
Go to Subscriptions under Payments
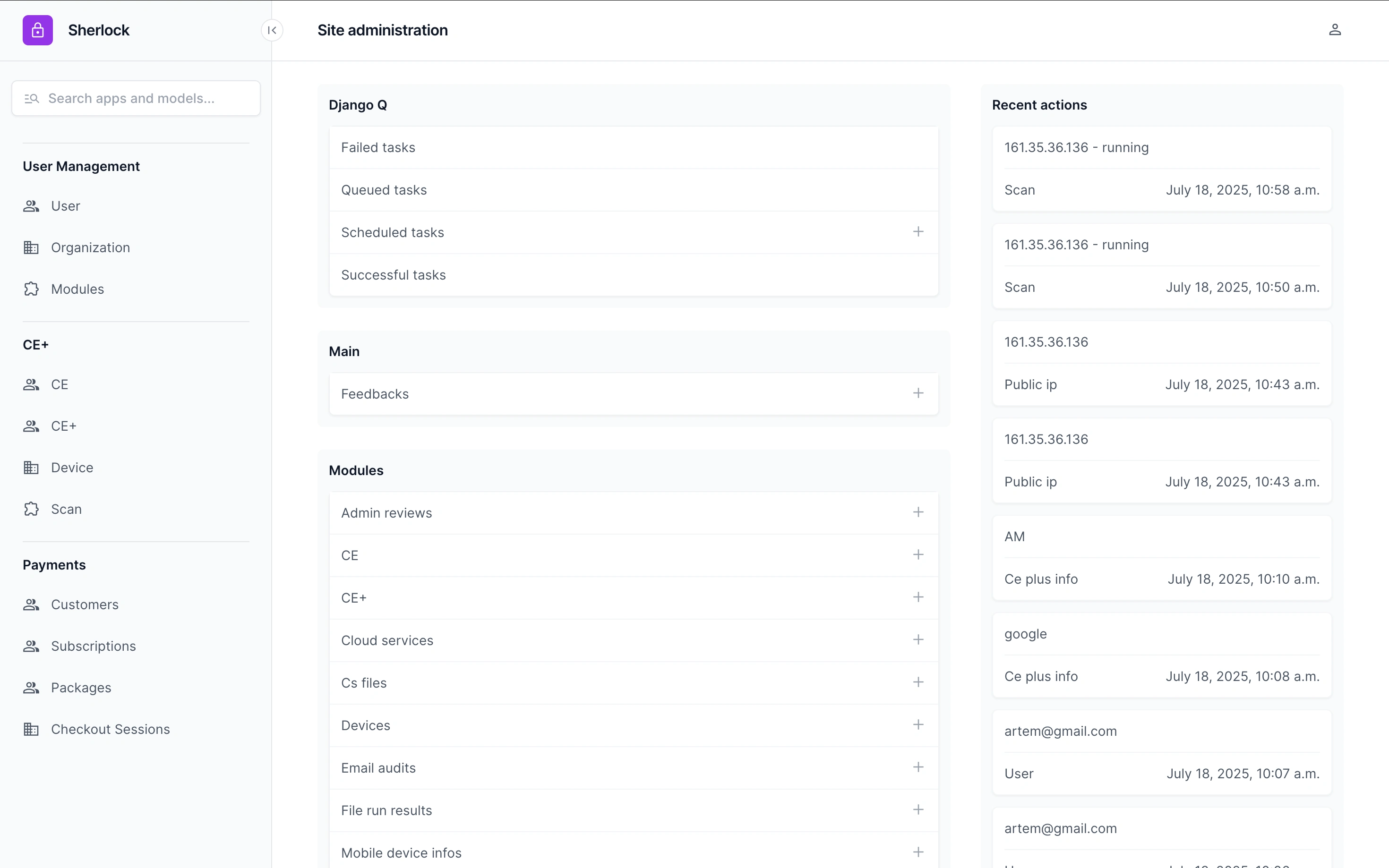coord(93,646)
